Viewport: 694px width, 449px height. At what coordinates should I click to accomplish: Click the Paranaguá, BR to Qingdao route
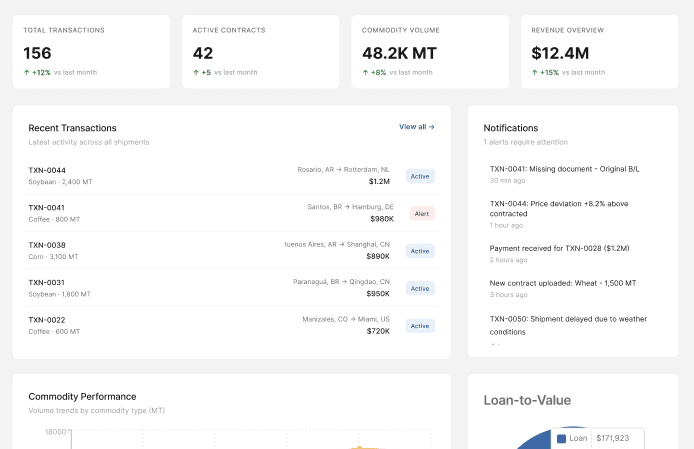pyautogui.click(x=341, y=282)
